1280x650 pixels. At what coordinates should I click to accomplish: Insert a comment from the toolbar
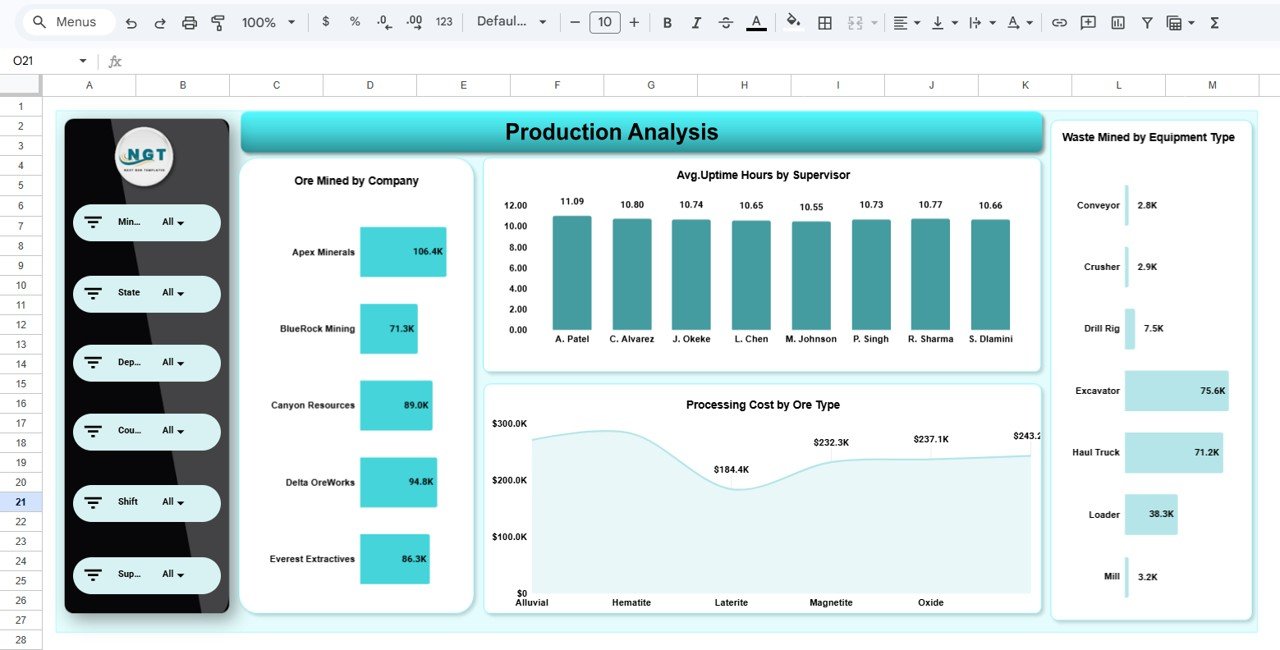pyautogui.click(x=1087, y=22)
